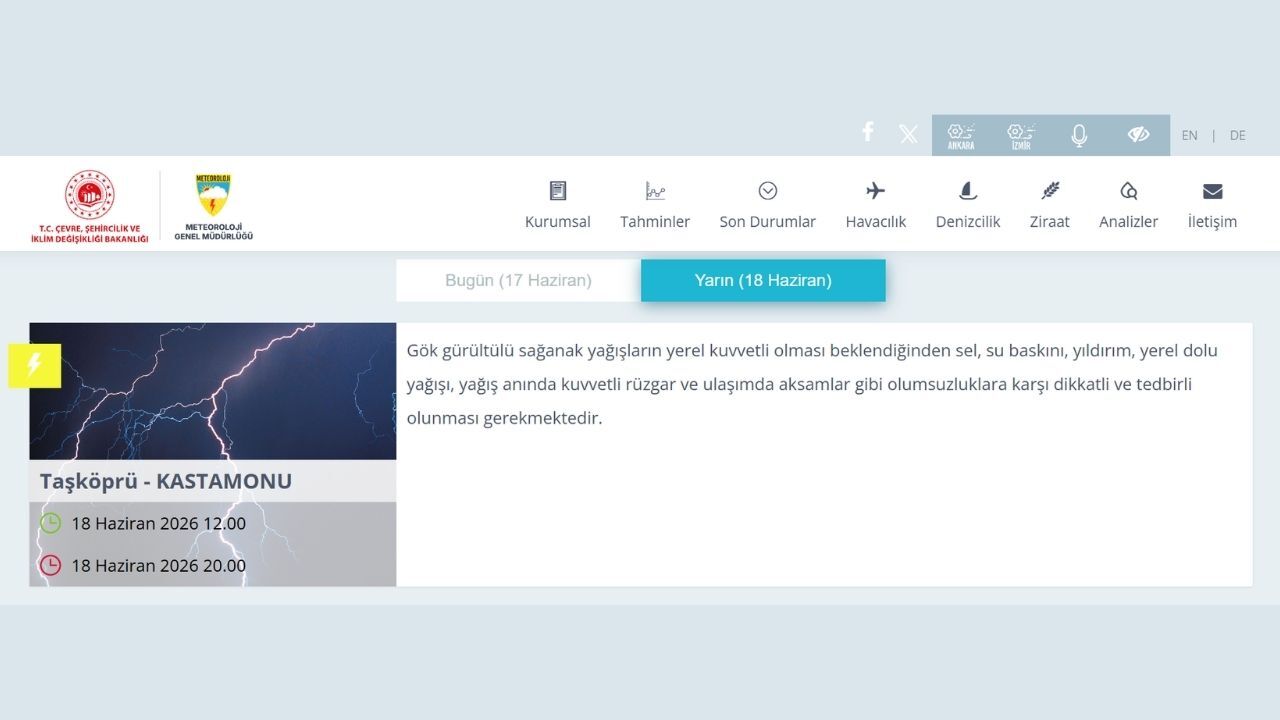Click the İletişim envelope icon

pyautogui.click(x=1212, y=191)
